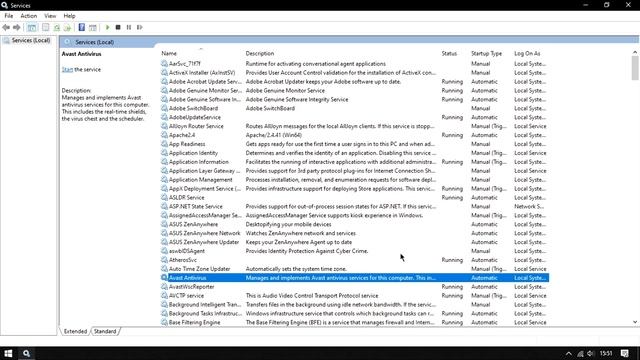
Task: Click the scrollbar down arrow
Action: point(635,322)
